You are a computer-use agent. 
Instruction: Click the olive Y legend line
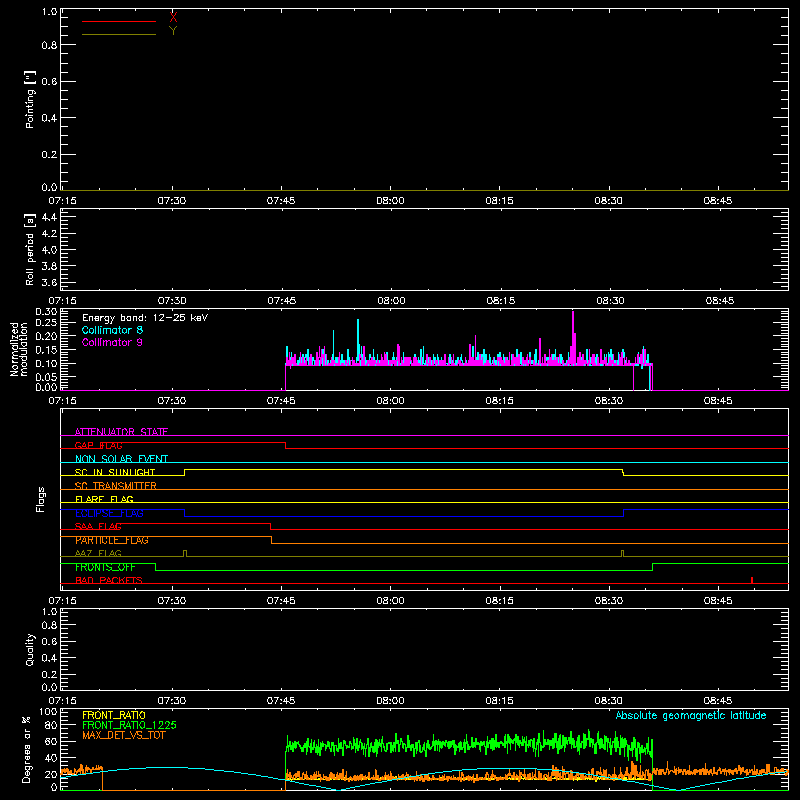click(x=119, y=34)
